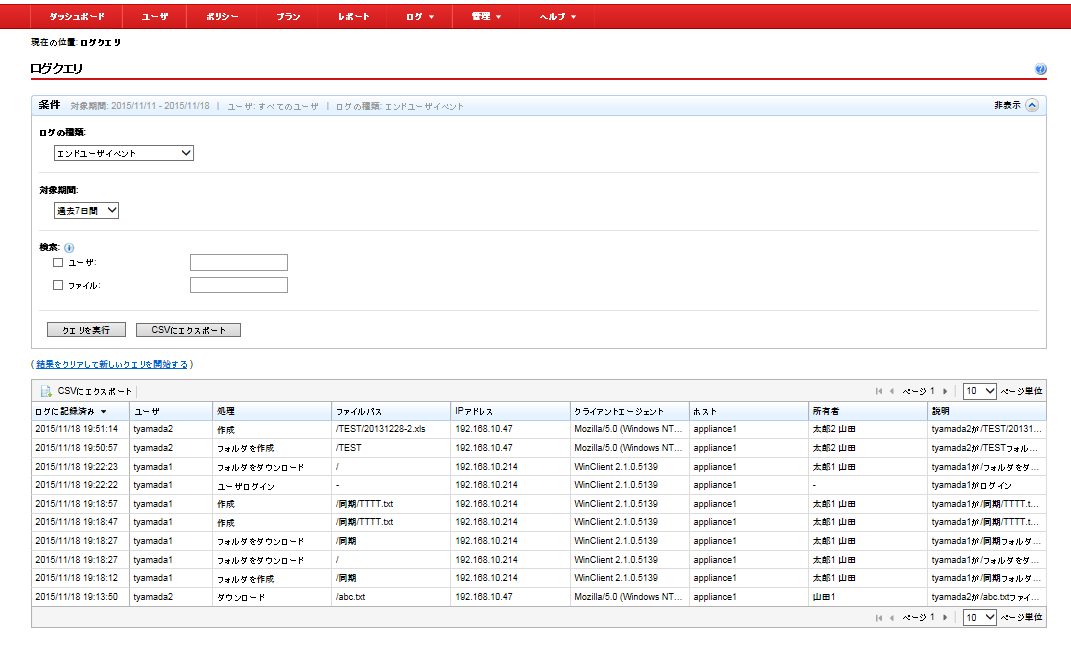Click the 結果をクリアして新しいクエリを開始する link

(x=112, y=365)
